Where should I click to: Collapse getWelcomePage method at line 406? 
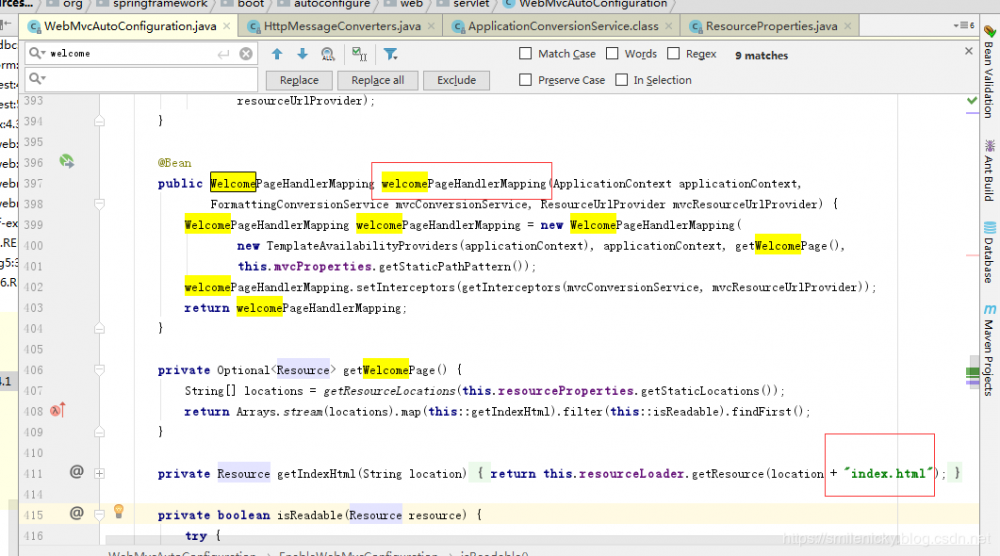click(x=99, y=369)
